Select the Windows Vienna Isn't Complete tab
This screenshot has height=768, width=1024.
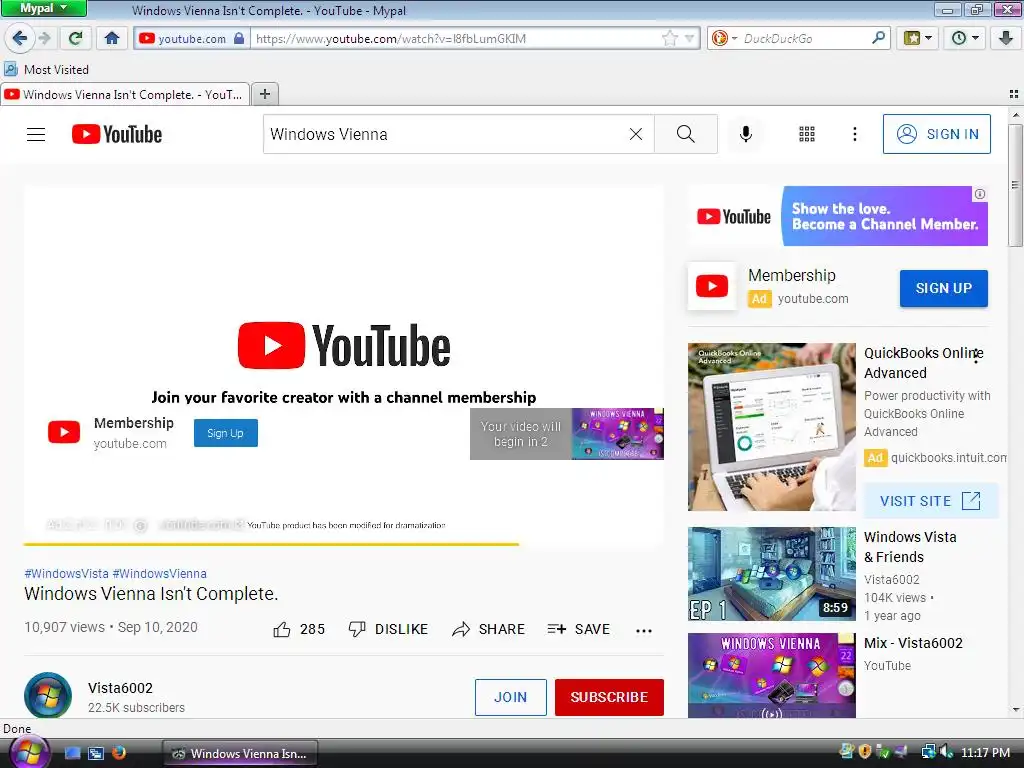tap(125, 94)
